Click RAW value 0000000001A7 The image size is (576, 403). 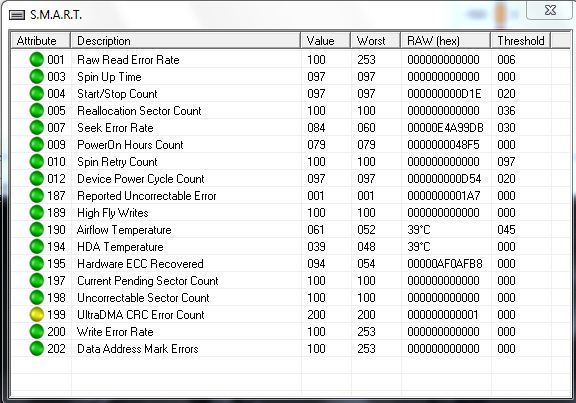(x=443, y=195)
